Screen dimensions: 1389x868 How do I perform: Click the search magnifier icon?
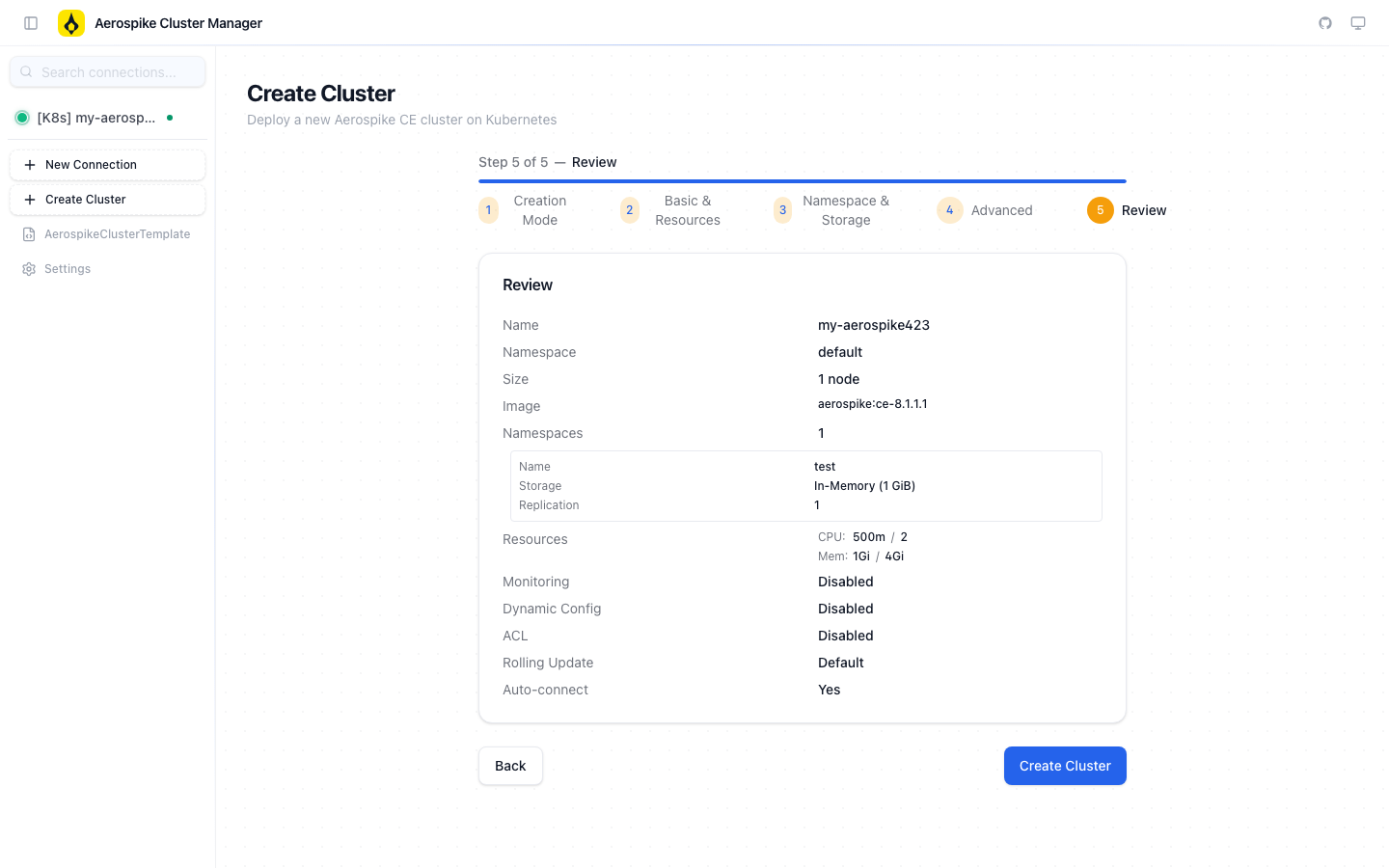(26, 71)
